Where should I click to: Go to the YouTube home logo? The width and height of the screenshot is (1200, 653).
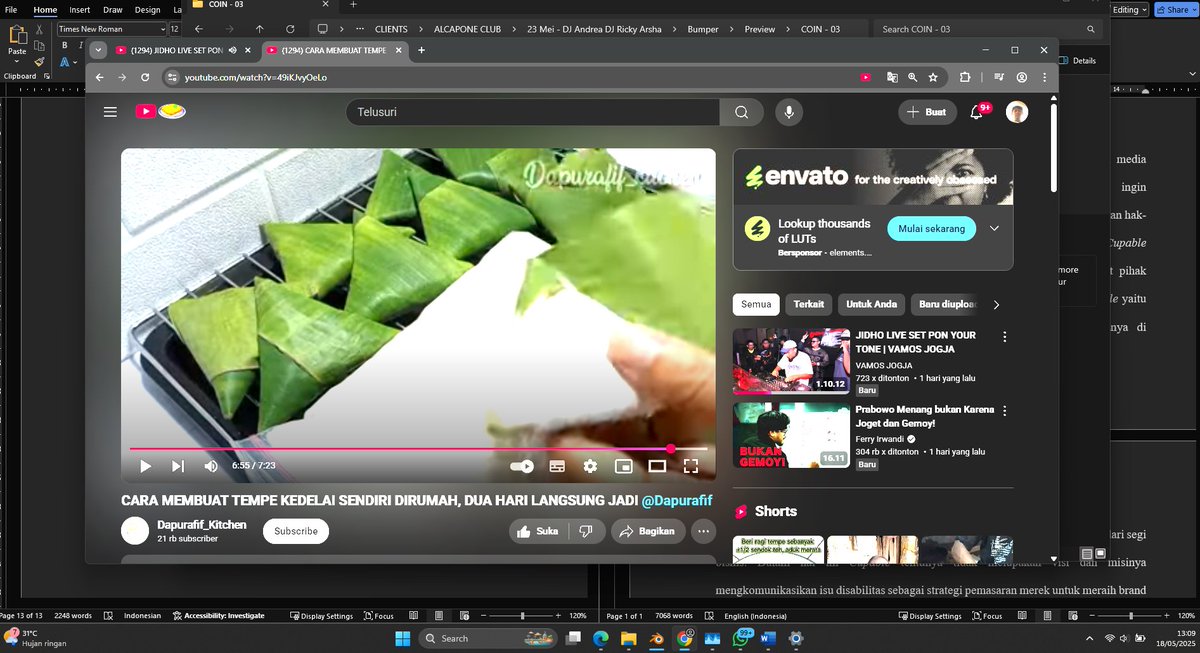pos(160,112)
